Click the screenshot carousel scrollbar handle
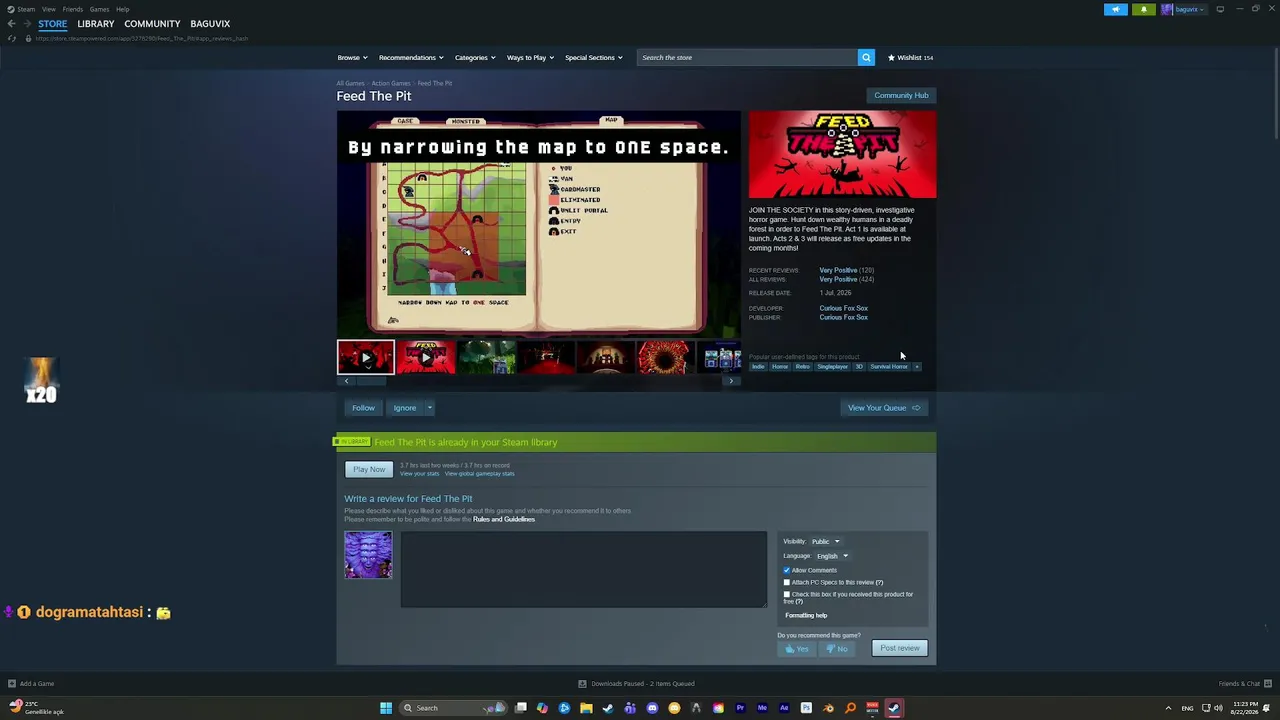 coord(370,381)
